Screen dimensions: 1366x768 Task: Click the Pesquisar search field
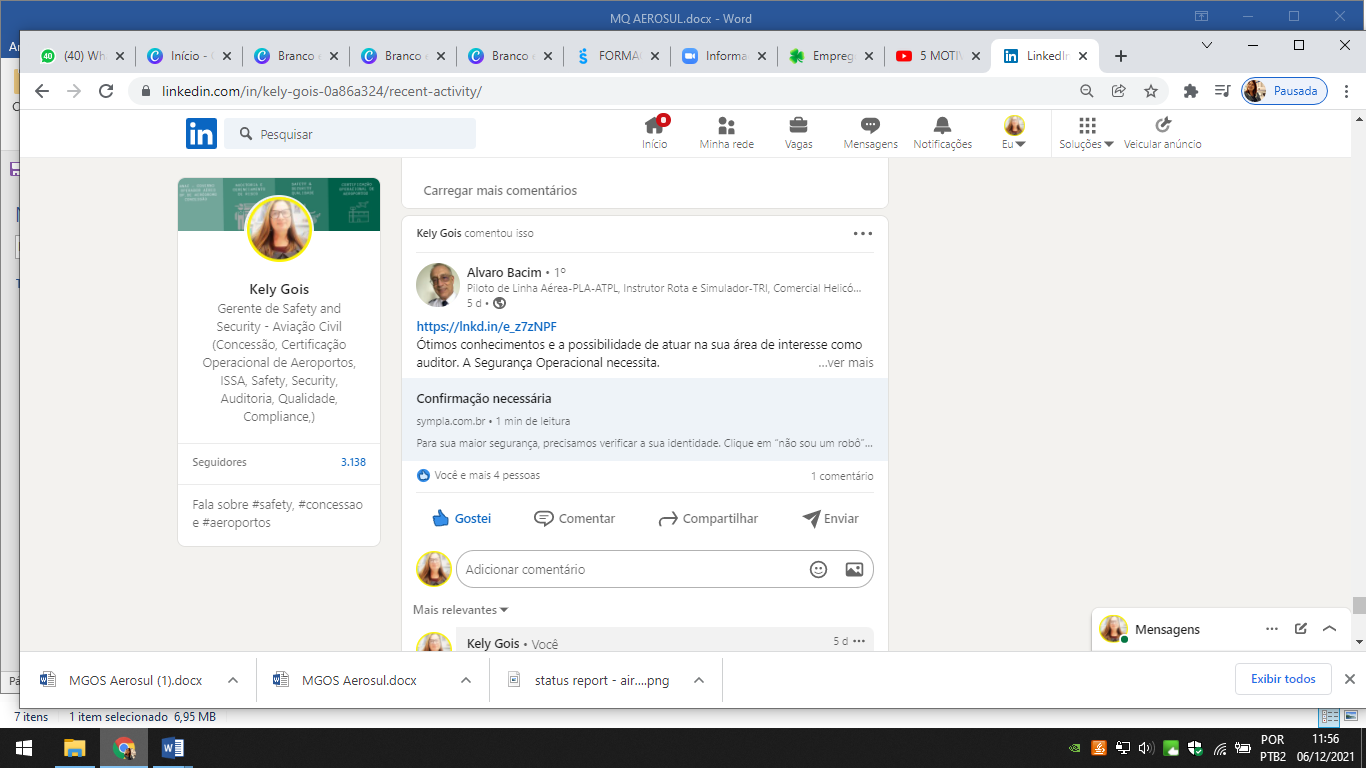coord(350,134)
